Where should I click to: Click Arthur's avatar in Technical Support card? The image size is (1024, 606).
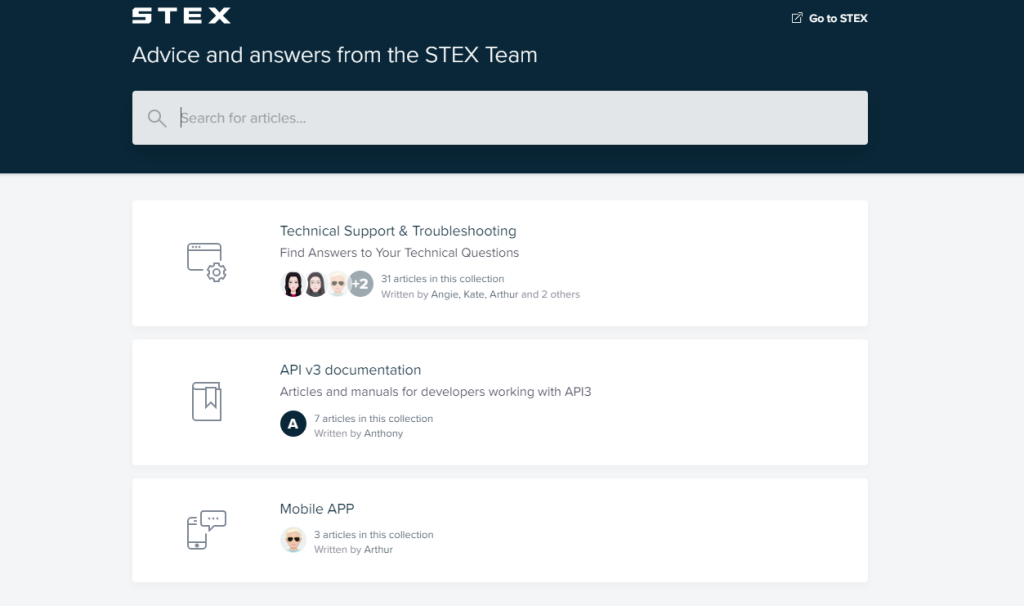coord(338,284)
